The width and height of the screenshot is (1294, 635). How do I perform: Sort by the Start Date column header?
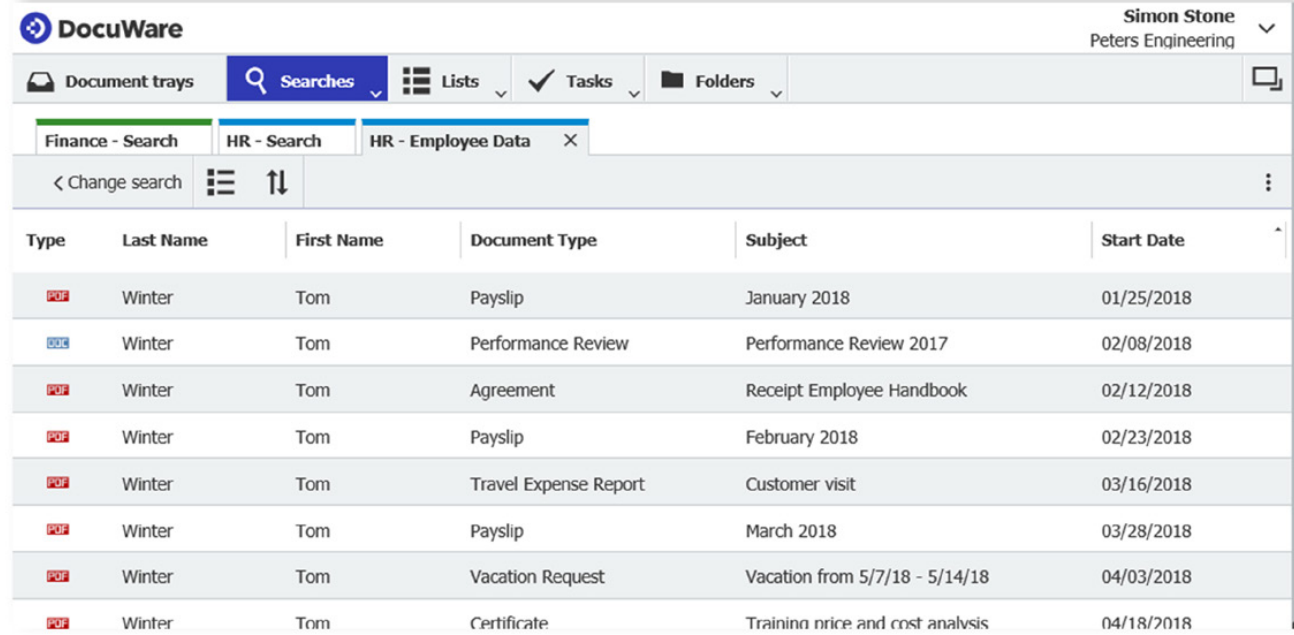pos(1142,240)
